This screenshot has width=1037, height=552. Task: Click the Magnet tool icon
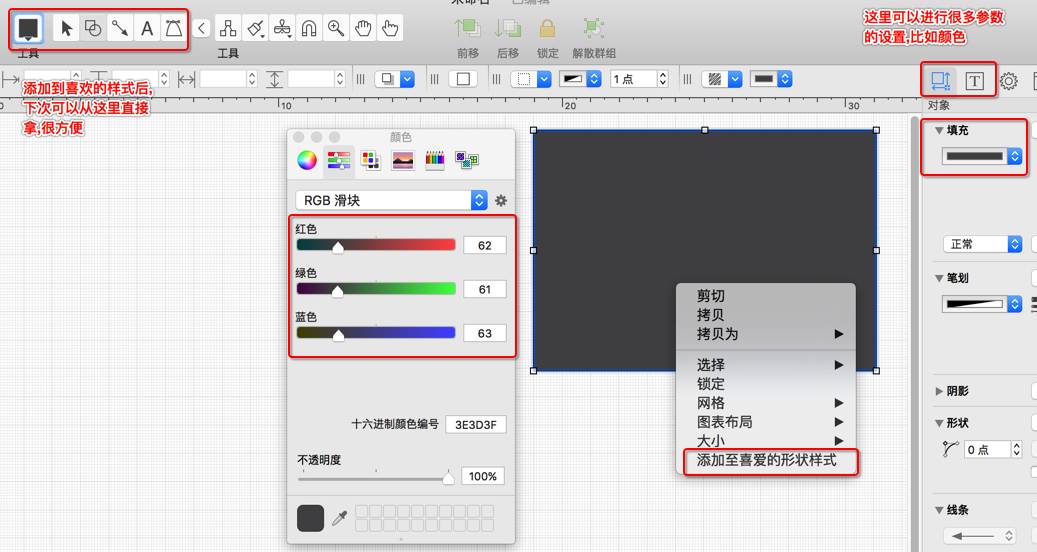309,29
